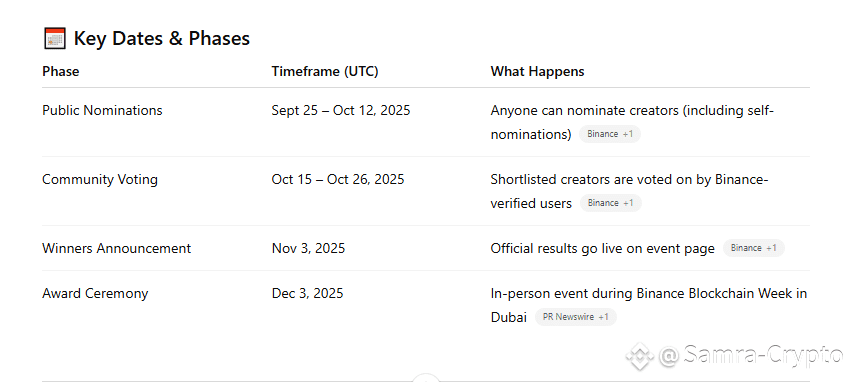Open Binance +1 citation in Winners Announcement row
Image resolution: width=851 pixels, height=382 pixels.
point(753,248)
